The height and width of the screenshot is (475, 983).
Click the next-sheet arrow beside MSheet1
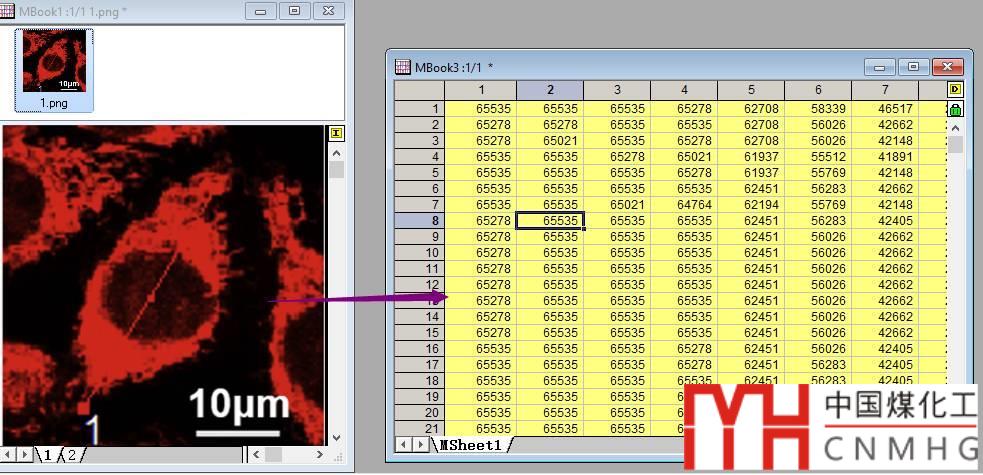tap(421, 444)
